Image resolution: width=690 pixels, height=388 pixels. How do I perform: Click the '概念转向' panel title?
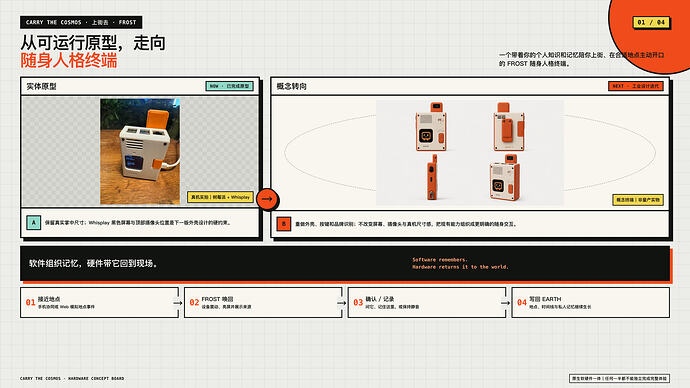[x=291, y=86]
